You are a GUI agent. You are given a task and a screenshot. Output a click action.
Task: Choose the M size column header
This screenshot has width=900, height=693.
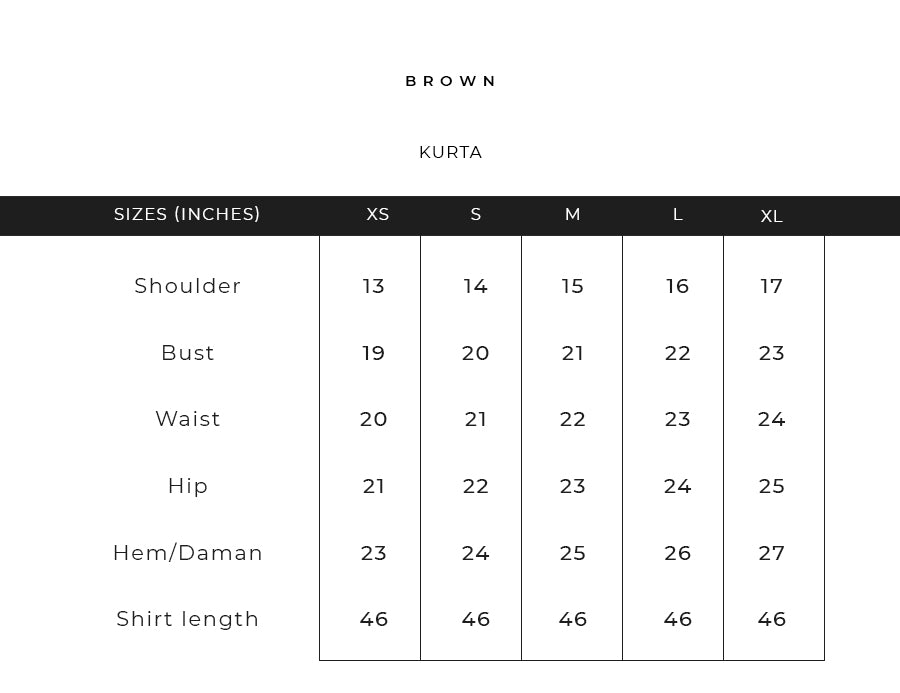[573, 215]
